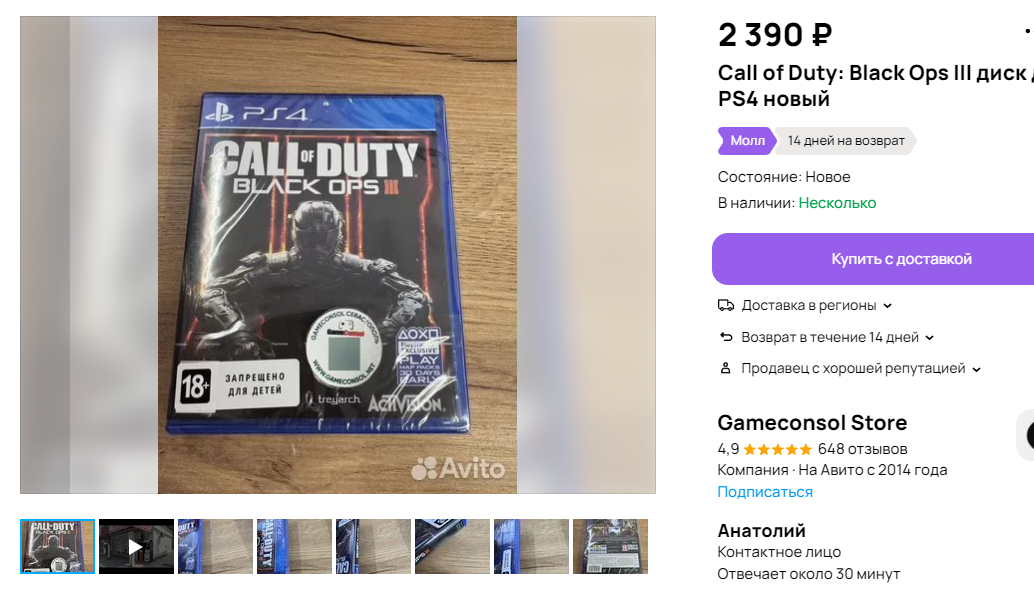Click the purple Молл badge
The image size is (1034, 589).
point(746,140)
